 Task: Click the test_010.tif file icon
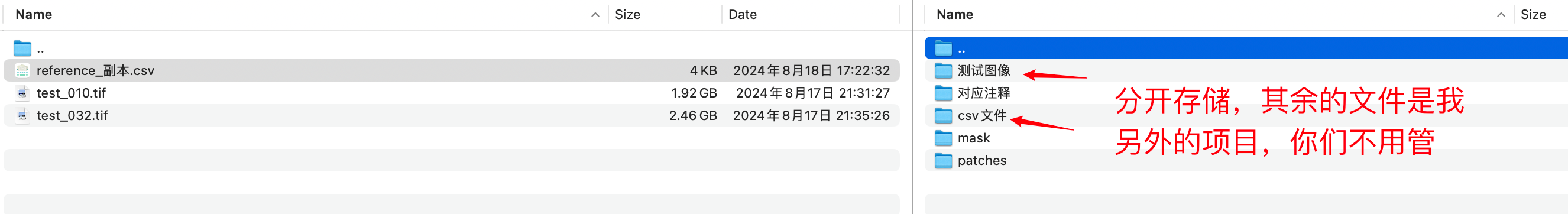22,93
